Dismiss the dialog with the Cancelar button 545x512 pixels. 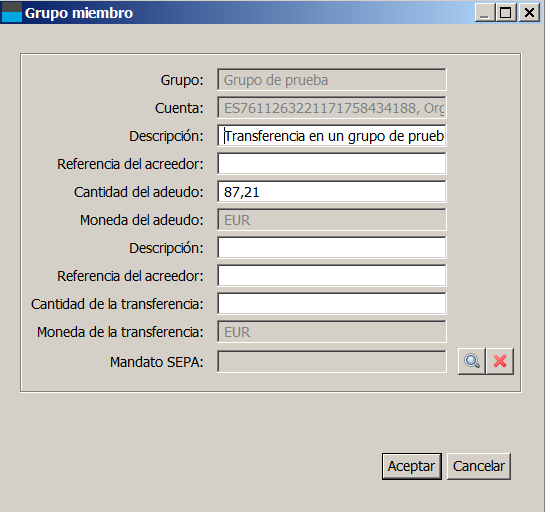click(479, 466)
